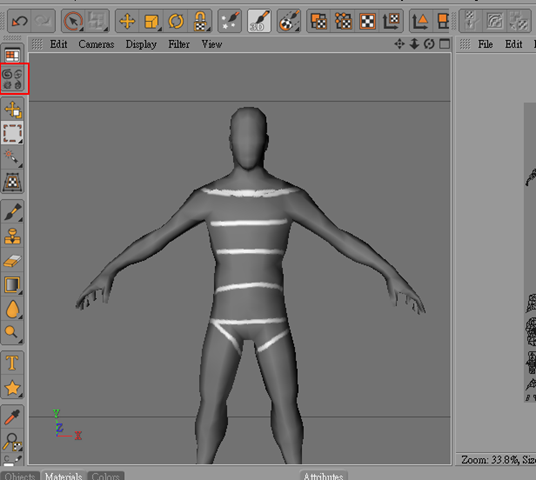
Task: Click the plain checkerboard texture icon
Action: [368, 22]
